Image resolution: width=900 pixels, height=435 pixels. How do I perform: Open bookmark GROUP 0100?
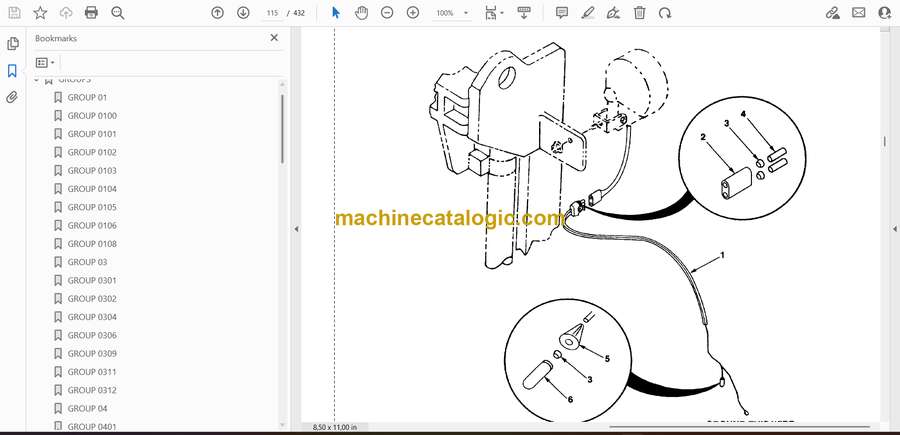coord(92,116)
